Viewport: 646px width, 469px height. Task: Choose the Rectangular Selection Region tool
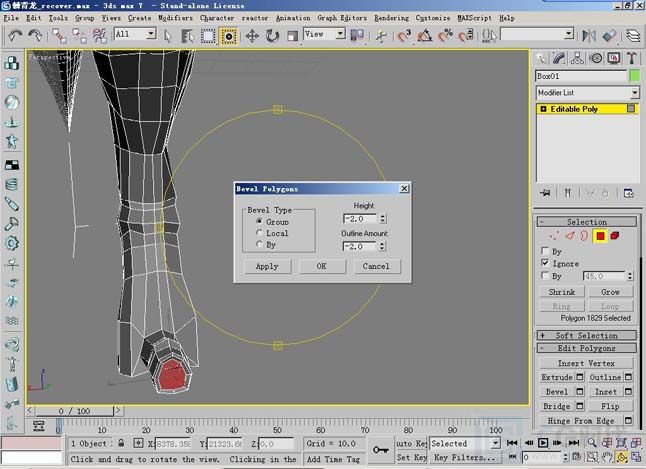pyautogui.click(x=208, y=36)
